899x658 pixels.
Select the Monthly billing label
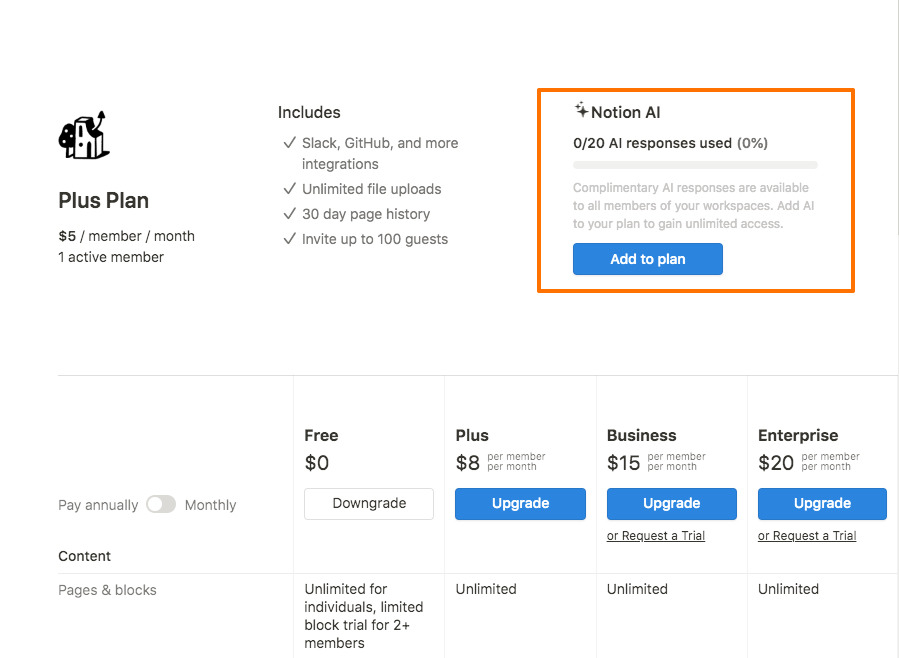[x=210, y=505]
